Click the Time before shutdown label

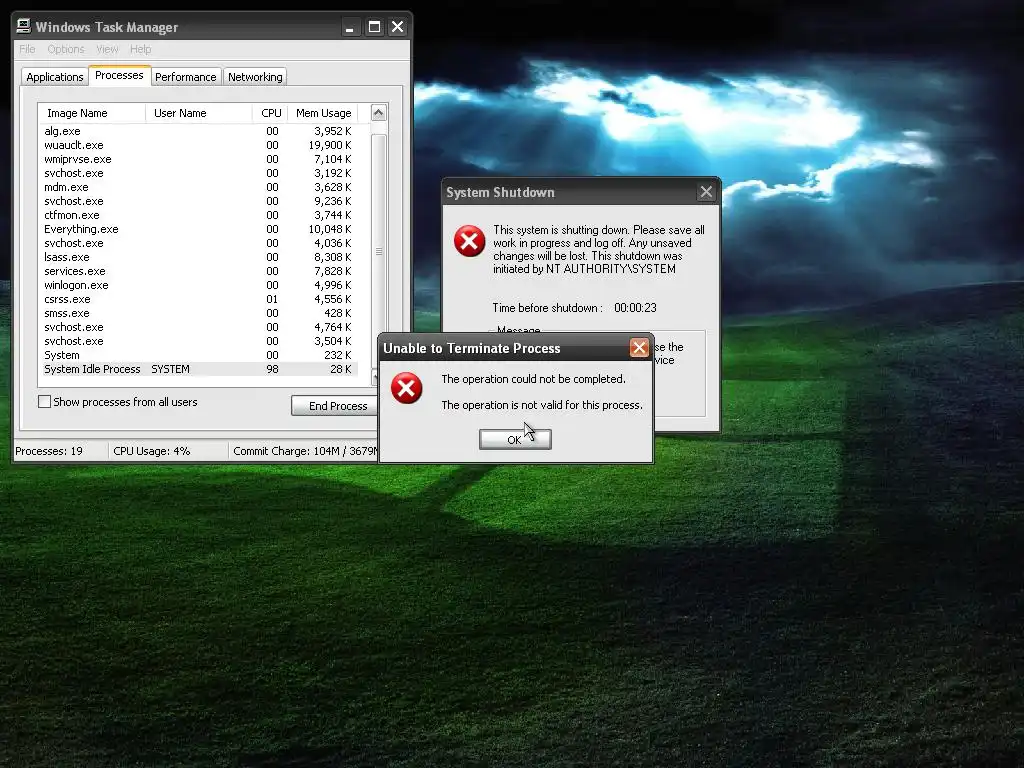(547, 308)
